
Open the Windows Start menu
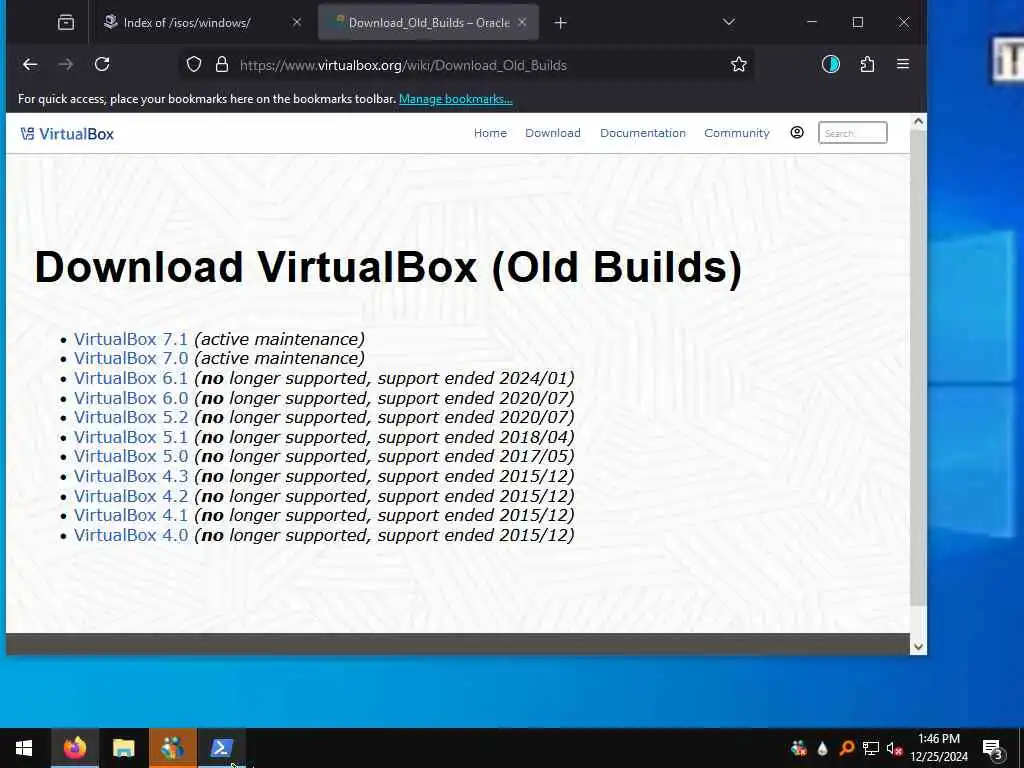tap(24, 748)
